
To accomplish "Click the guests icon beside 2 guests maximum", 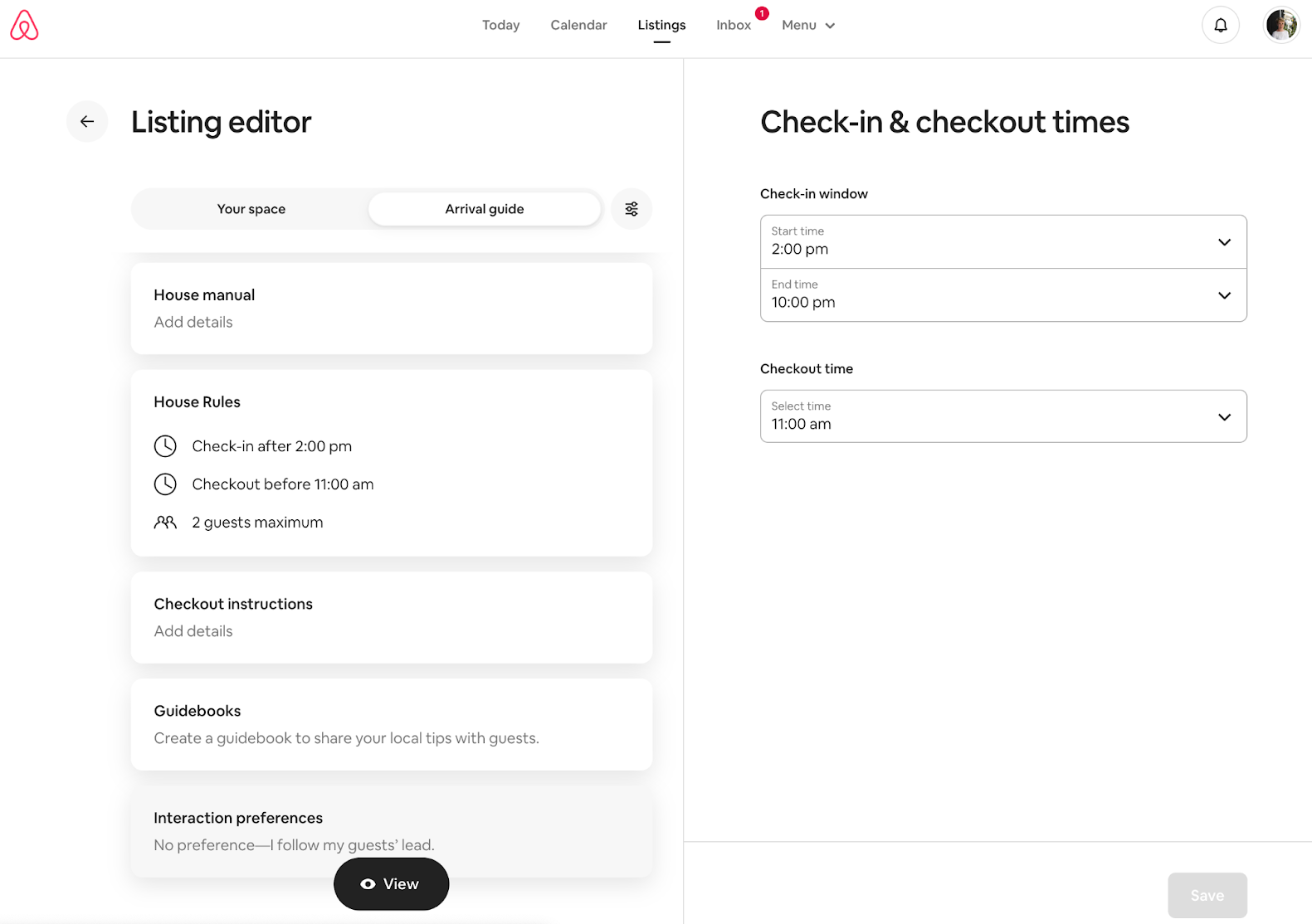I will click(166, 523).
